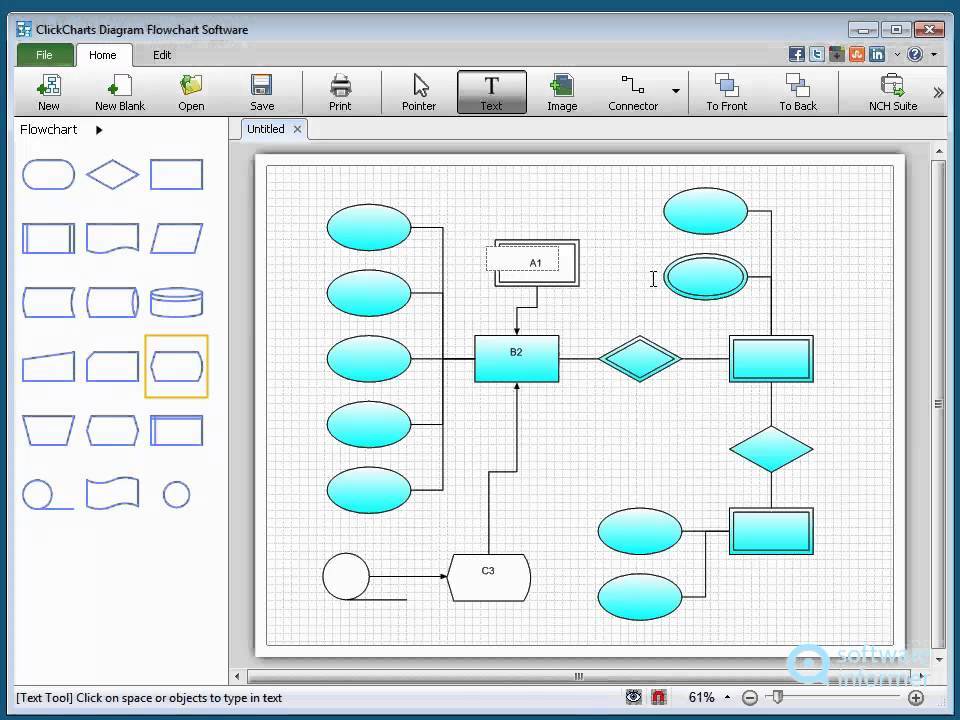
Task: Select the Untitled document tab
Action: tap(266, 129)
